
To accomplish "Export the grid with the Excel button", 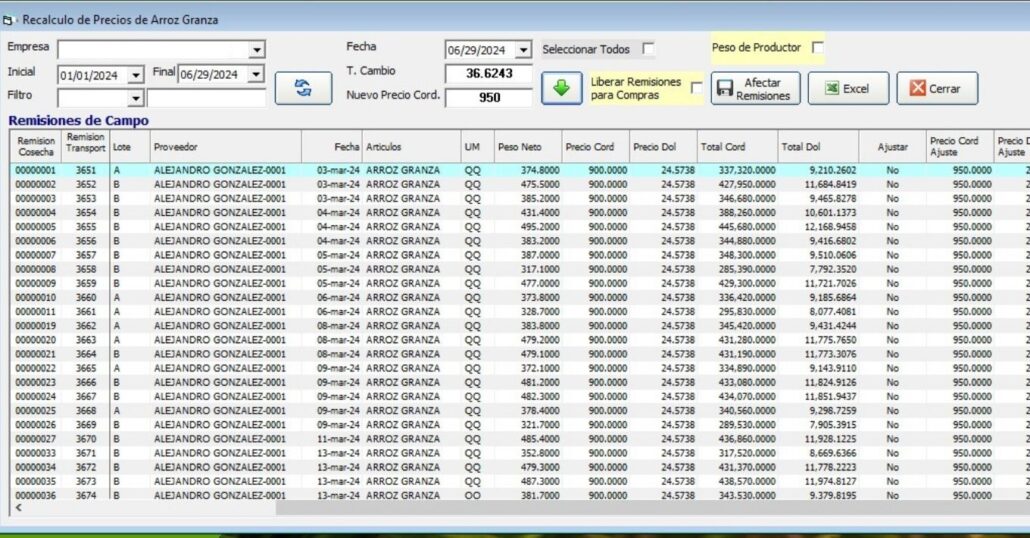I will click(846, 89).
